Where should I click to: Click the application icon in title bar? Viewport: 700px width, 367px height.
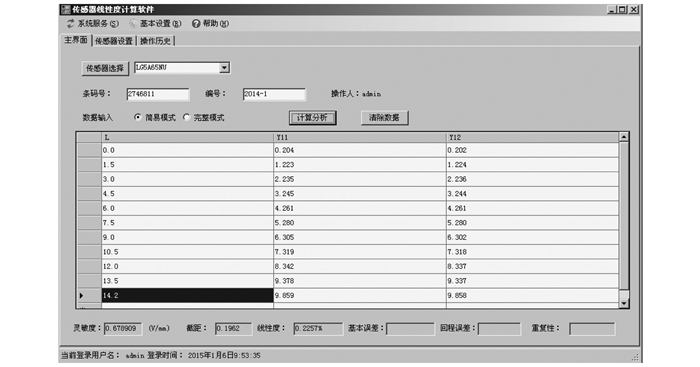pos(66,9)
